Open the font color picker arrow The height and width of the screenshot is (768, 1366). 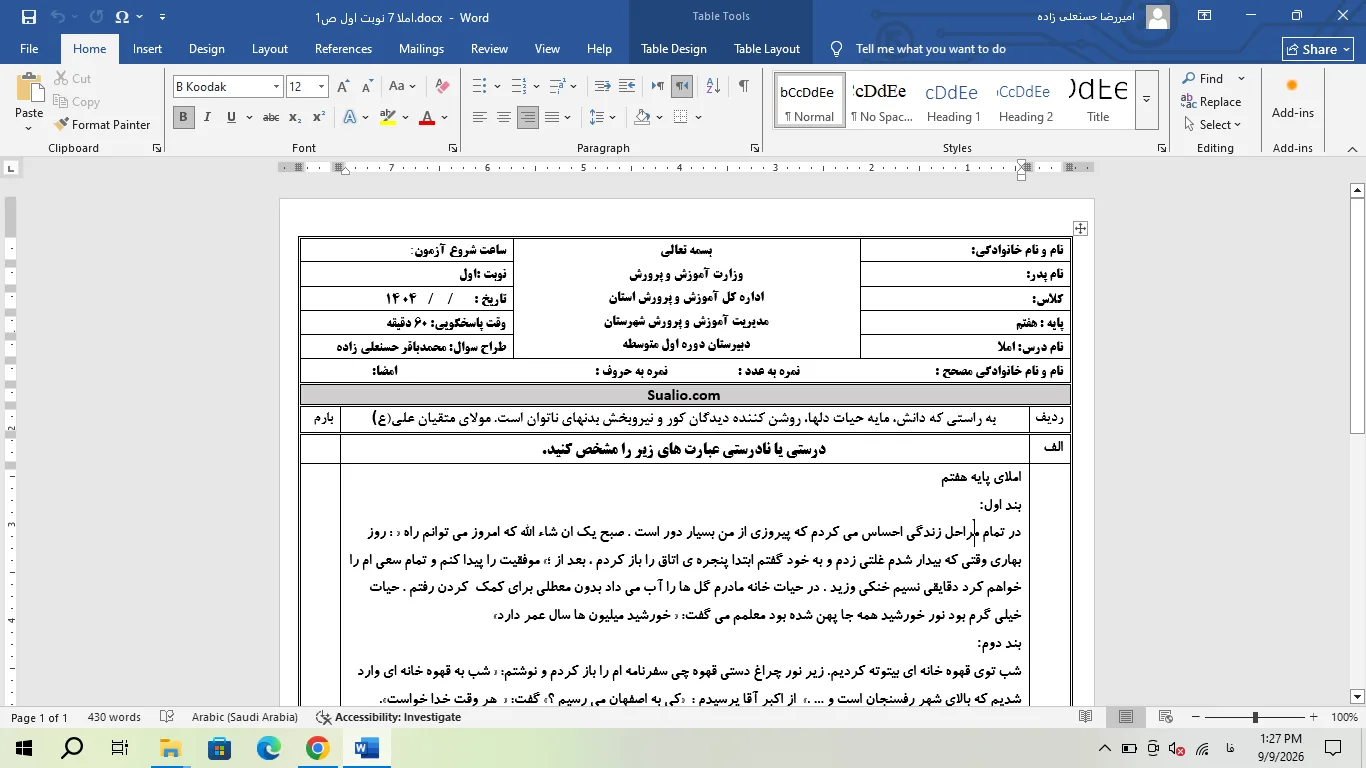click(x=444, y=117)
